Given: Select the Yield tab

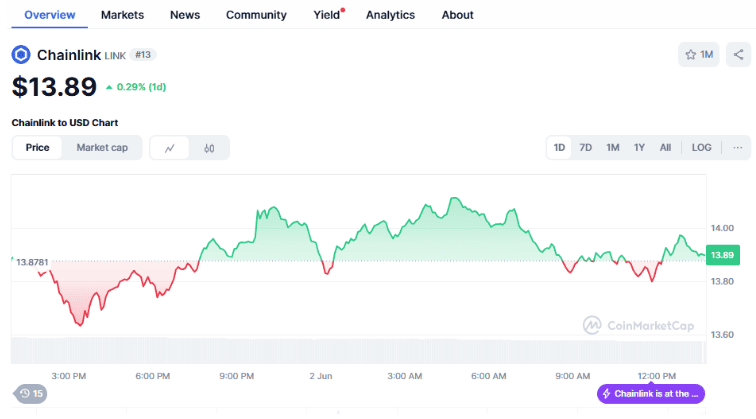Looking at the screenshot, I should (x=327, y=15).
